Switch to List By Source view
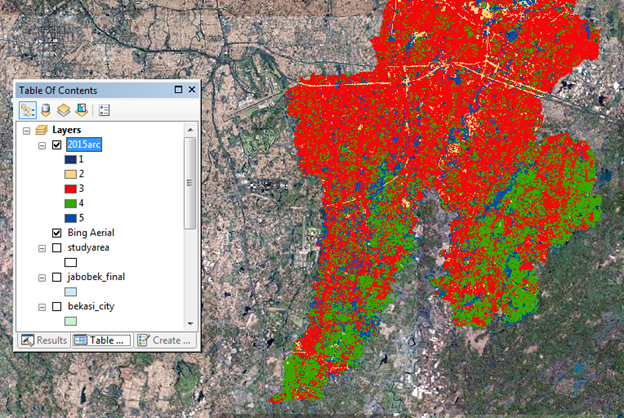The width and height of the screenshot is (624, 418). [x=45, y=110]
